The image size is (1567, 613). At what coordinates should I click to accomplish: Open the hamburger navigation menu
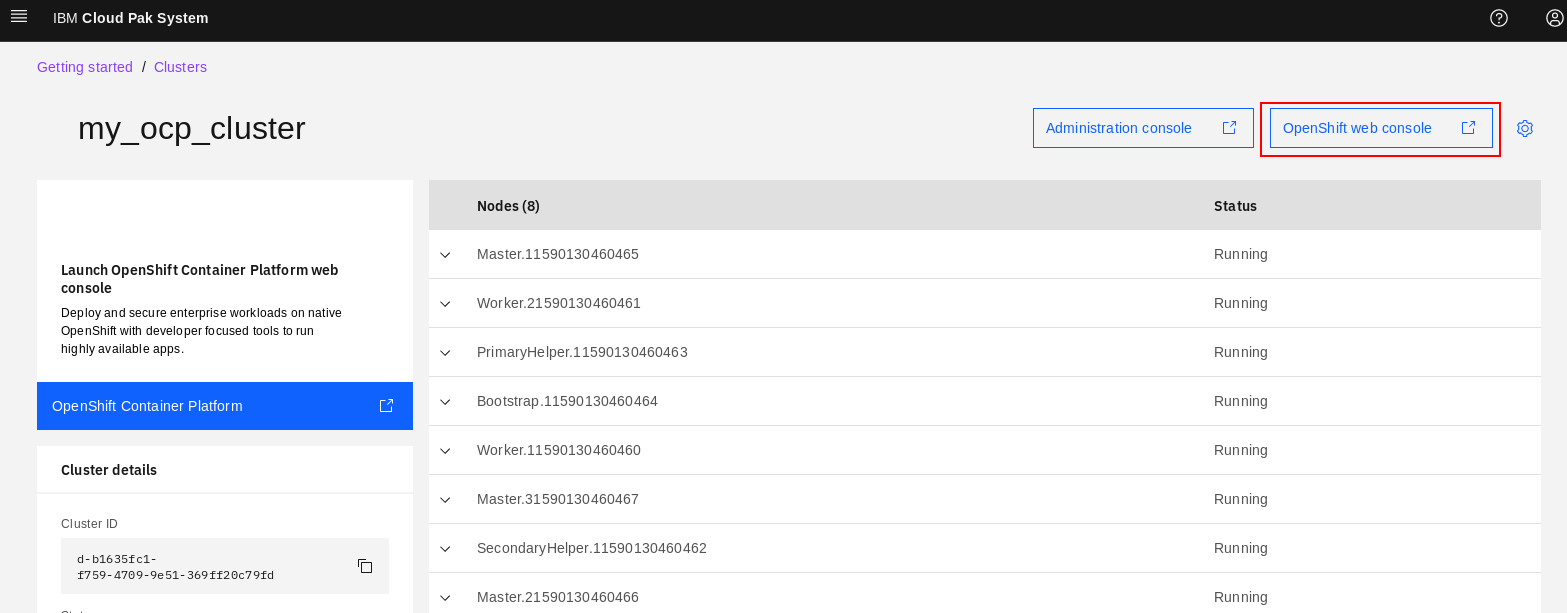point(19,17)
